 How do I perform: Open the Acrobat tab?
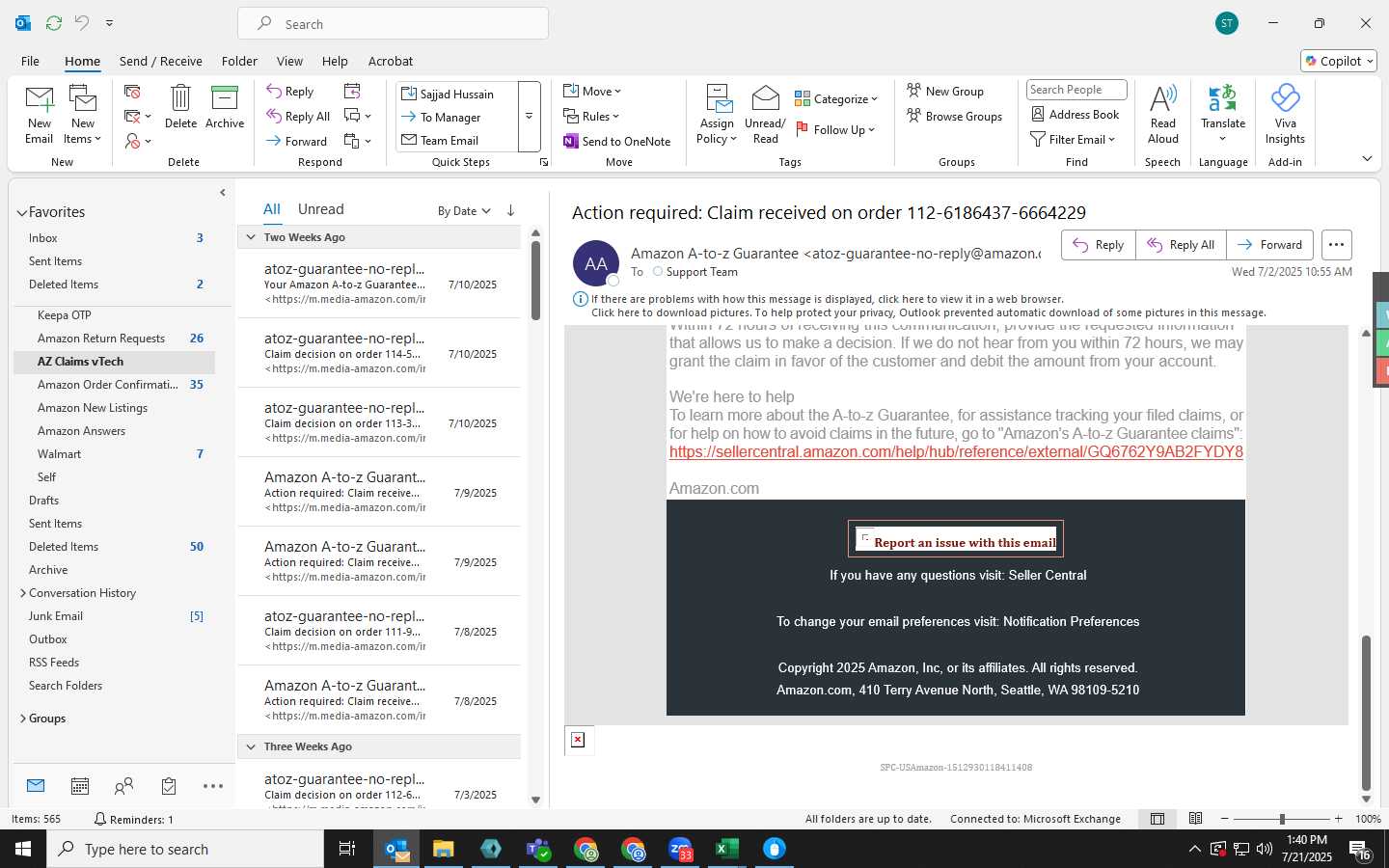tap(391, 61)
